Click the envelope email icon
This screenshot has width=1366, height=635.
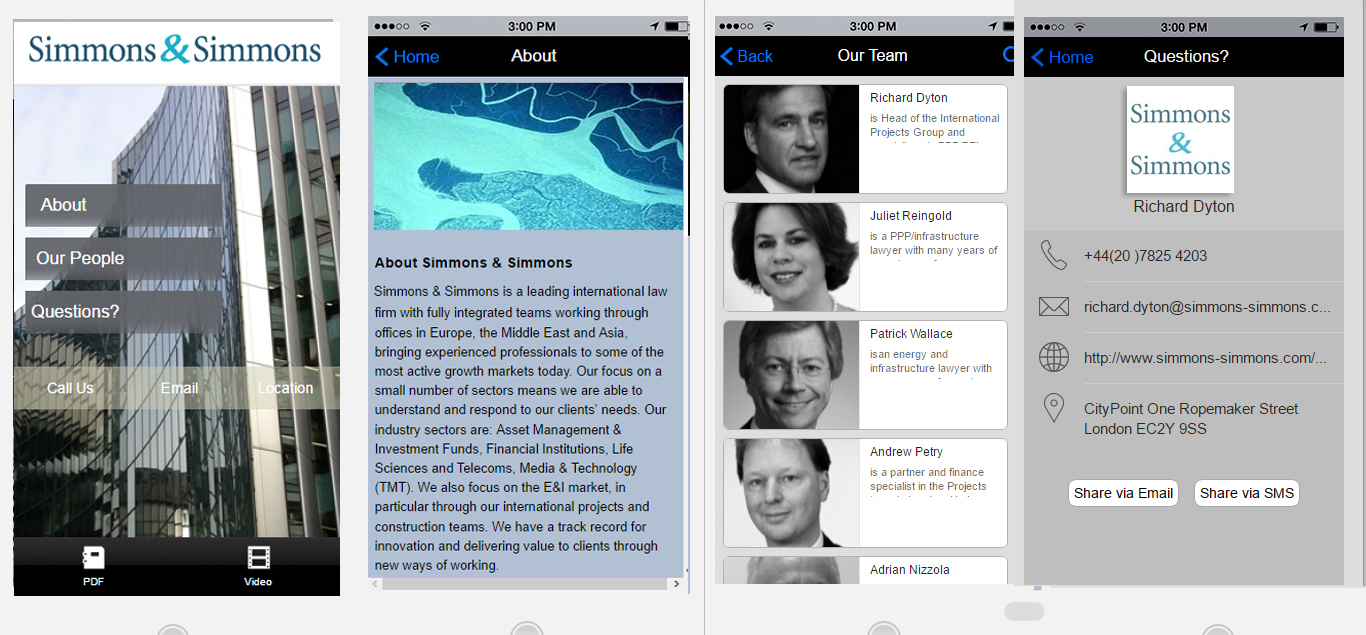(1053, 307)
